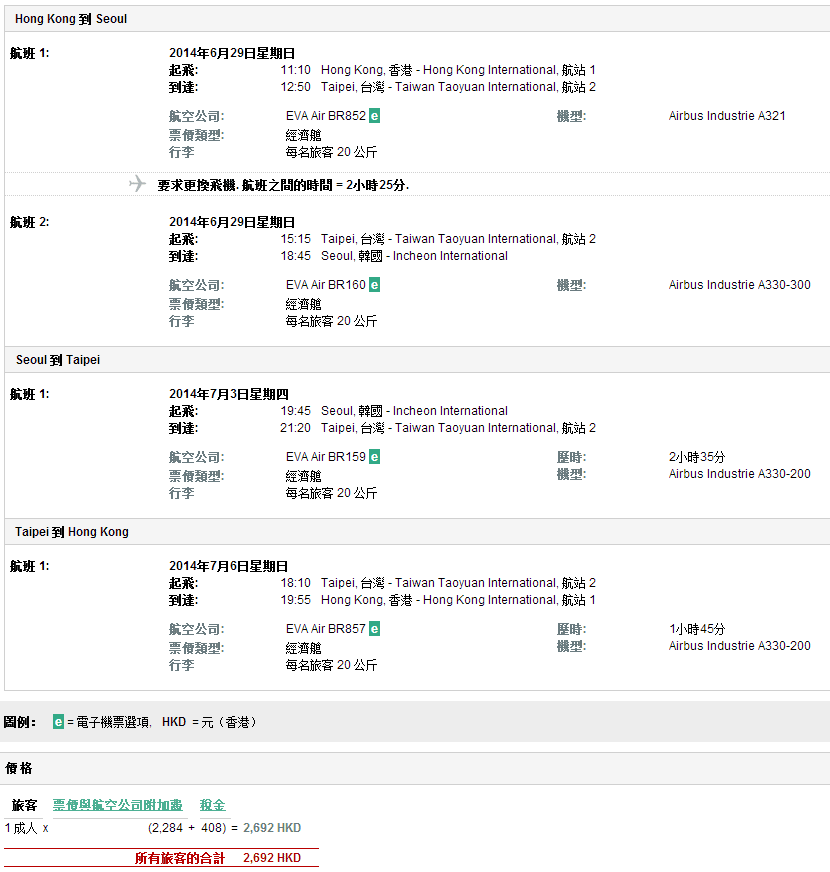The height and width of the screenshot is (872, 830).
Task: Select the Seoul 到 Taipei section header
Action: [x=58, y=360]
